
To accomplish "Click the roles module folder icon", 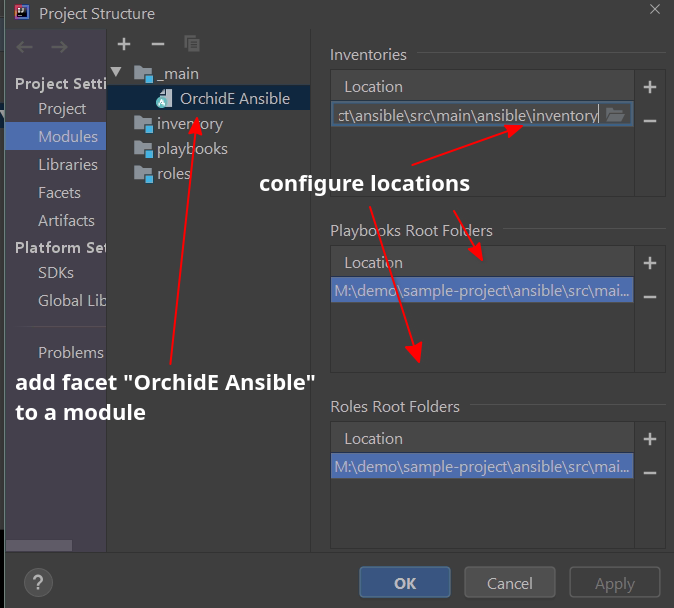I will click(143, 174).
